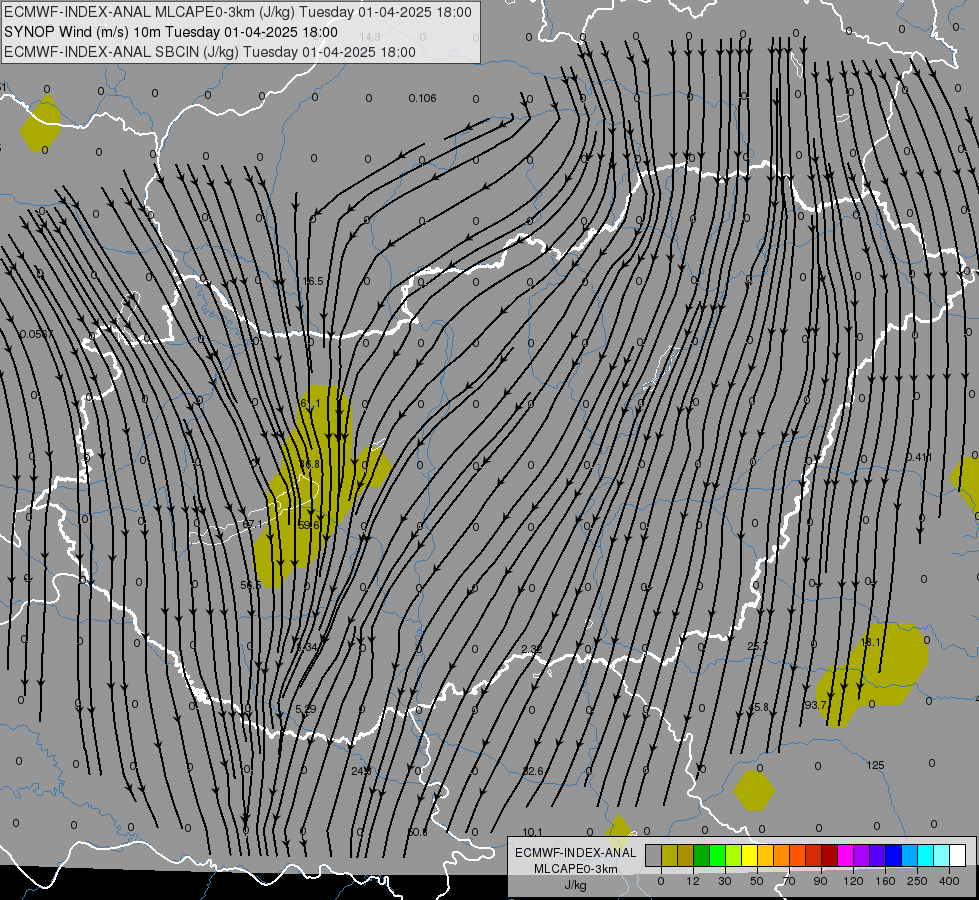This screenshot has height=900, width=979.
Task: Select the white legend swatch
Action: pos(958,855)
